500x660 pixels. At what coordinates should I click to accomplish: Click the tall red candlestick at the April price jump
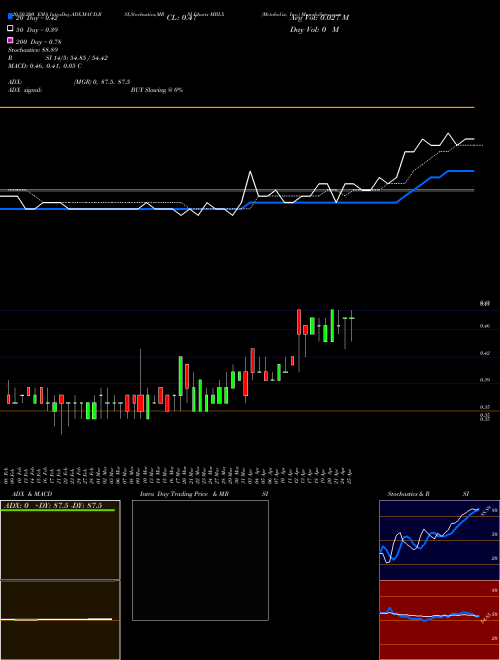[299, 322]
